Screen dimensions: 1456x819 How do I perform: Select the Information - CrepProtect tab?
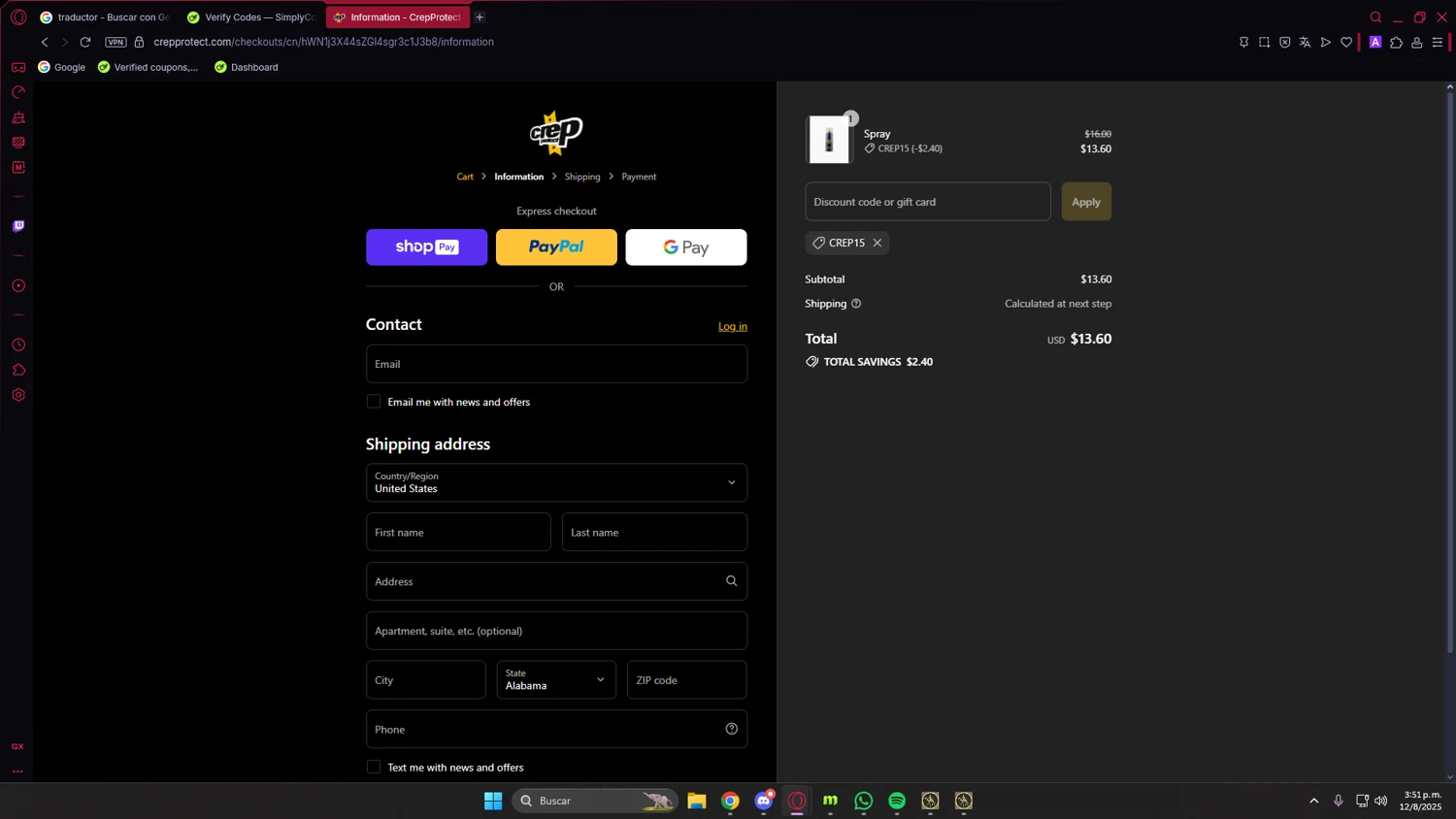click(398, 17)
